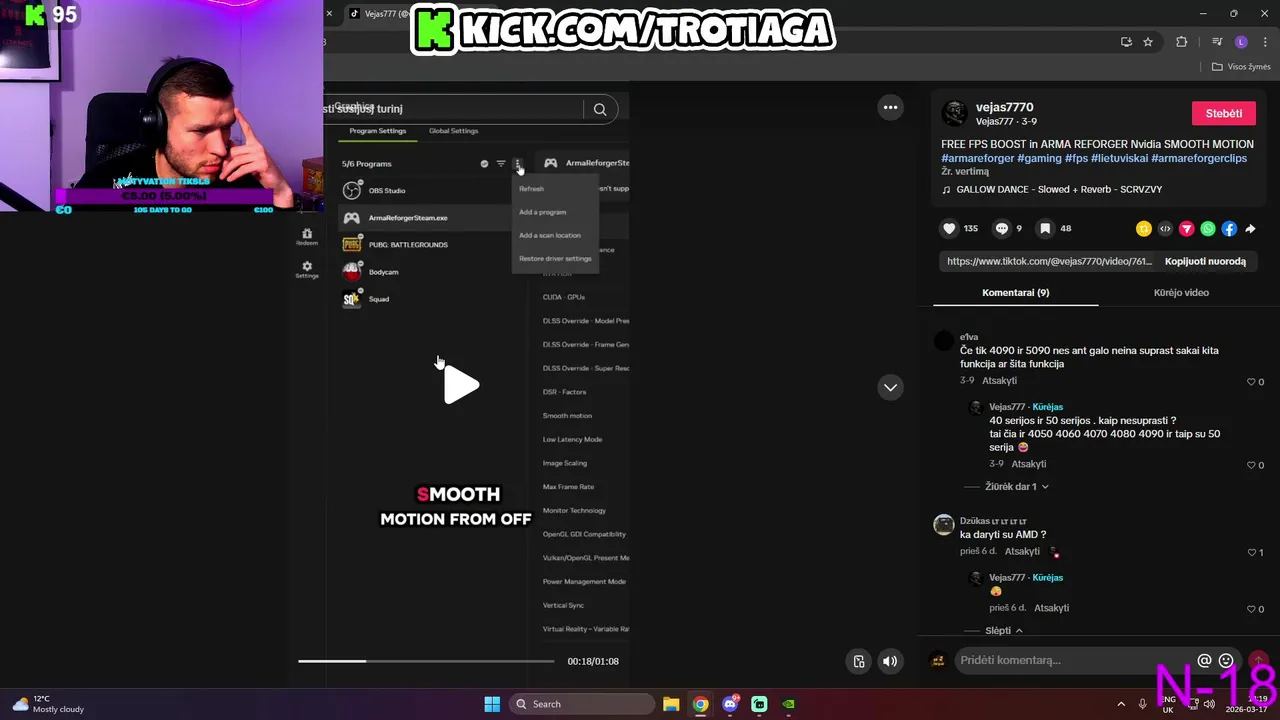This screenshot has height=720, width=1280.
Task: Go to next video with down chevron
Action: click(890, 387)
